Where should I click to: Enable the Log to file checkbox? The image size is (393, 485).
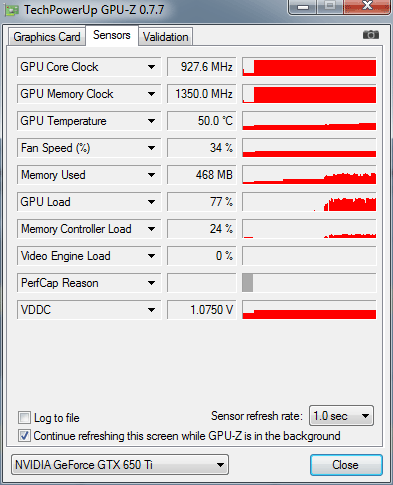(24, 417)
